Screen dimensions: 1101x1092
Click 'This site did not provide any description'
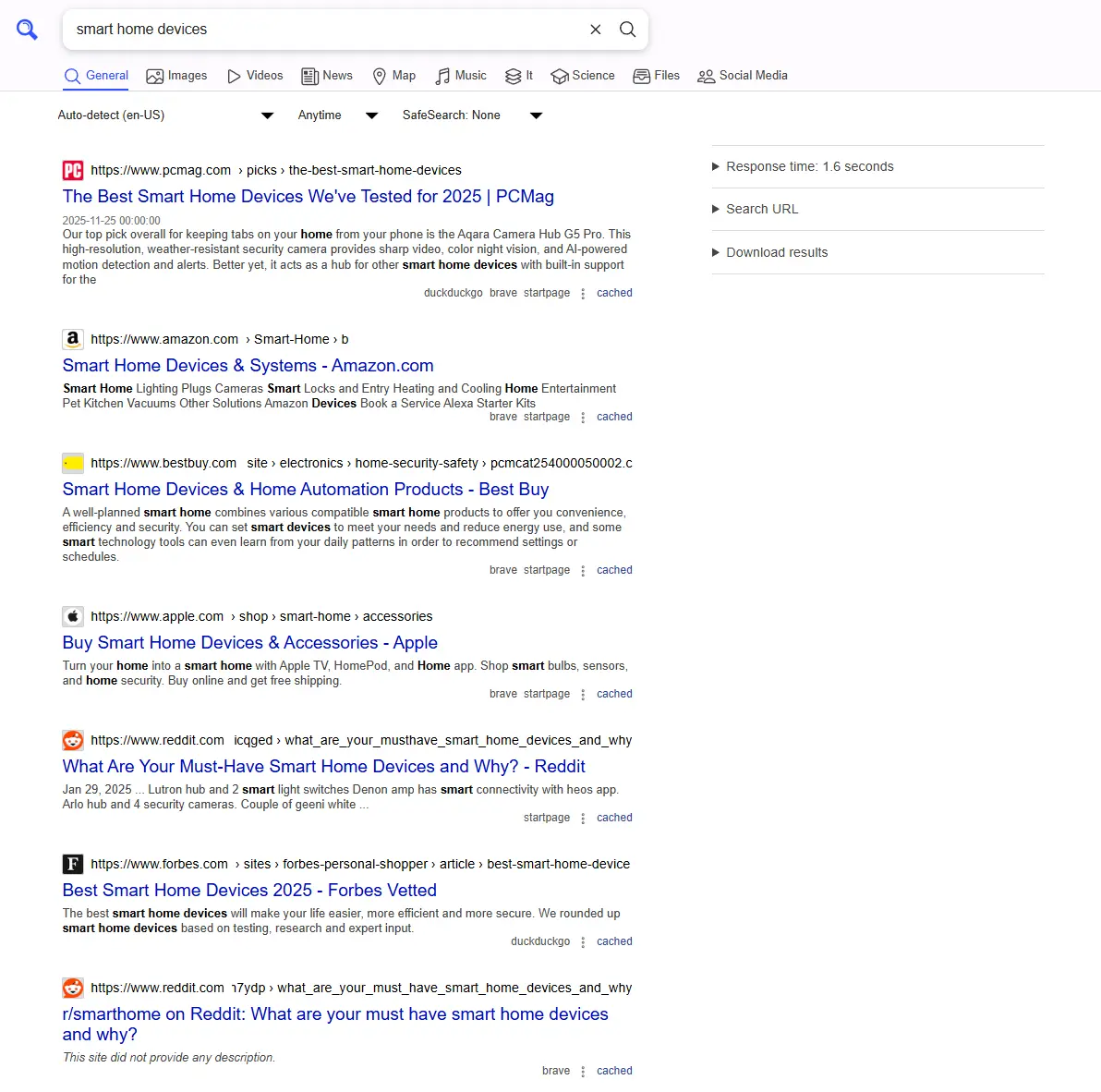click(168, 1058)
